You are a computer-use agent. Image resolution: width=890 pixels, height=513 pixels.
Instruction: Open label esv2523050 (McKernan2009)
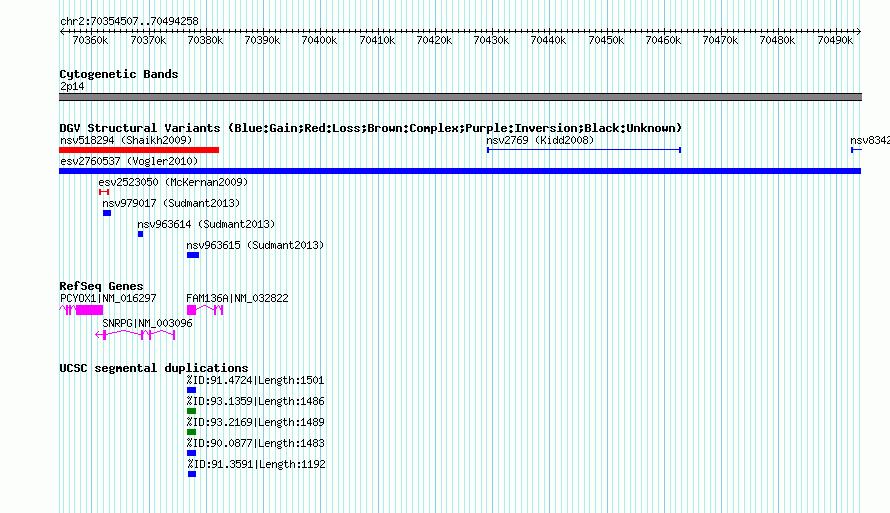(173, 182)
